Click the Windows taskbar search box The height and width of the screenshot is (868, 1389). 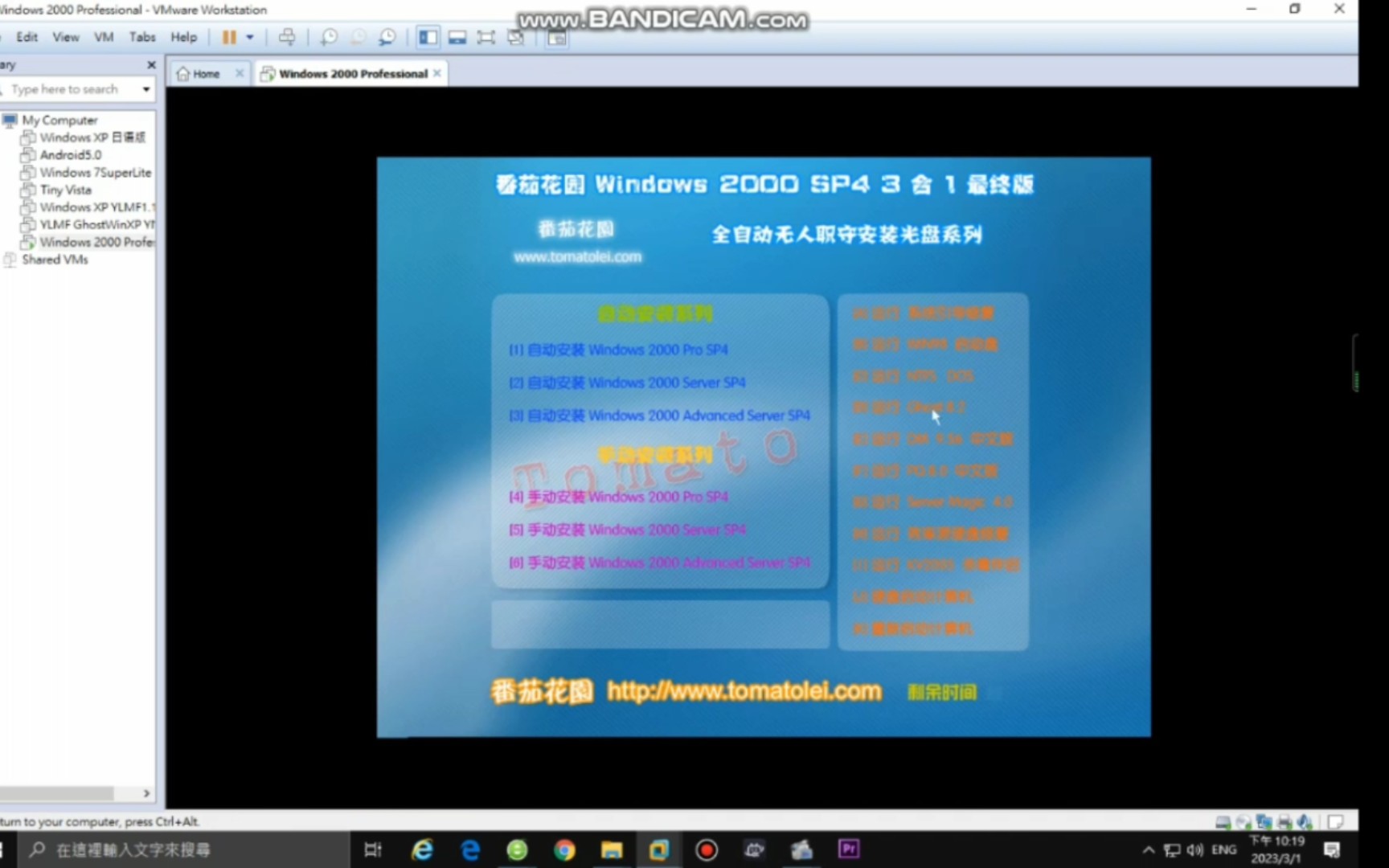tap(183, 850)
